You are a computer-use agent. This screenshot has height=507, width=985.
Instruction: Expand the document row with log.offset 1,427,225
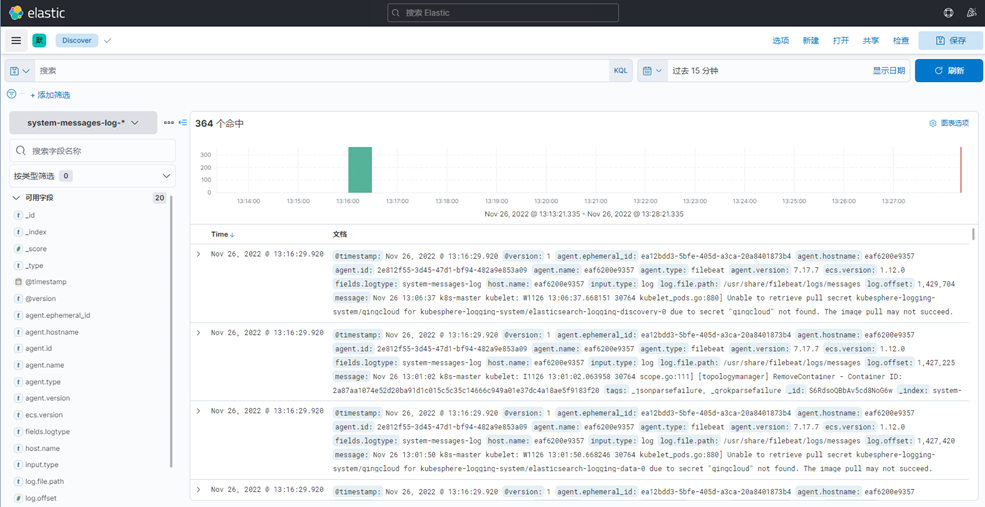coord(199,332)
